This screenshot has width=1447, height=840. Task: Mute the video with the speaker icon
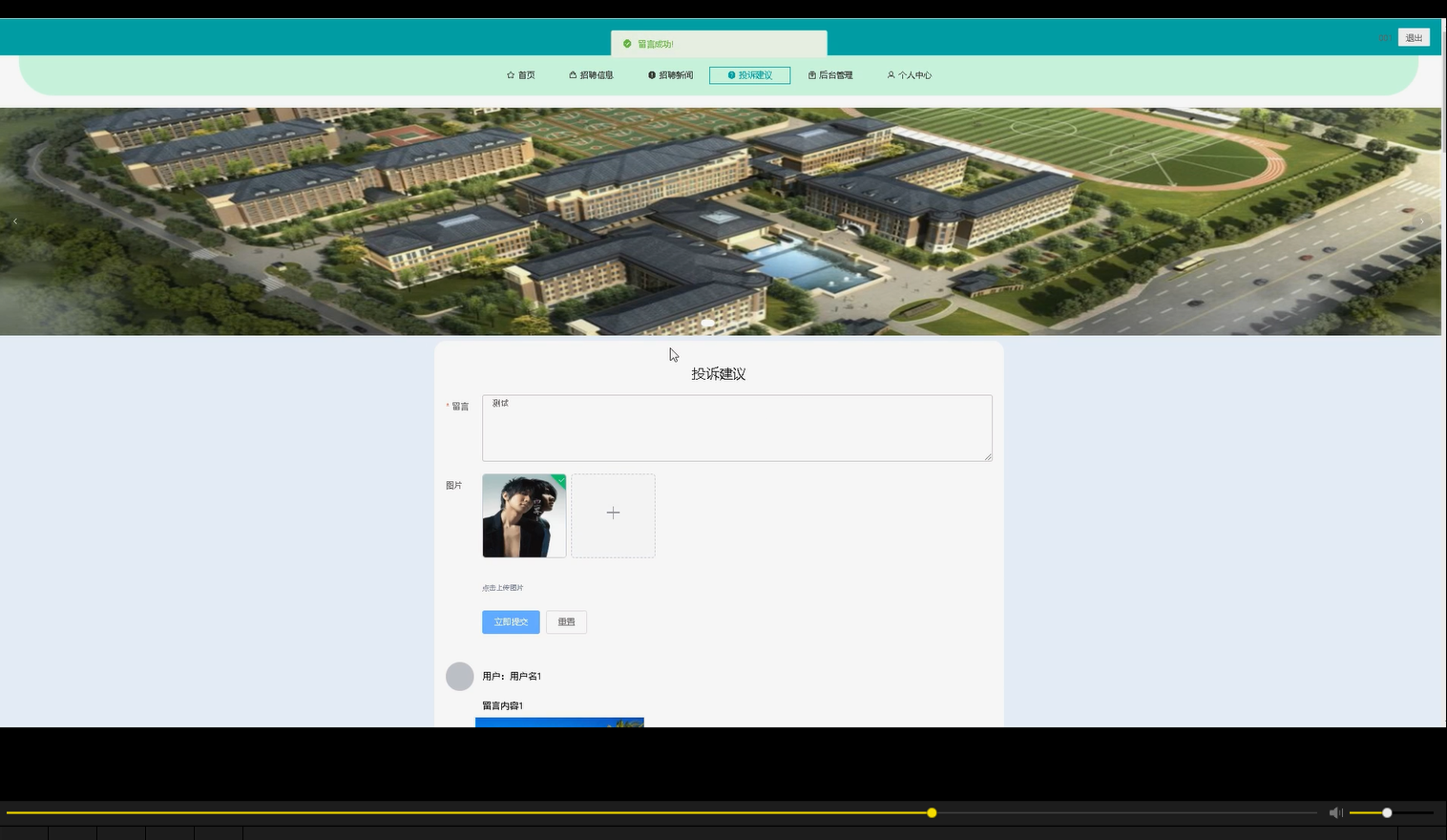1335,812
